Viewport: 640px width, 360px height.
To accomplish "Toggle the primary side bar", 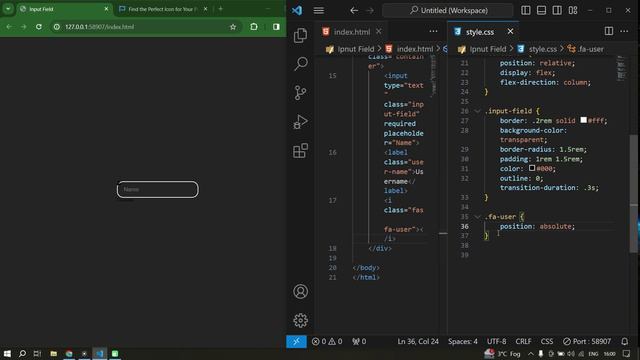I will (x=526, y=11).
